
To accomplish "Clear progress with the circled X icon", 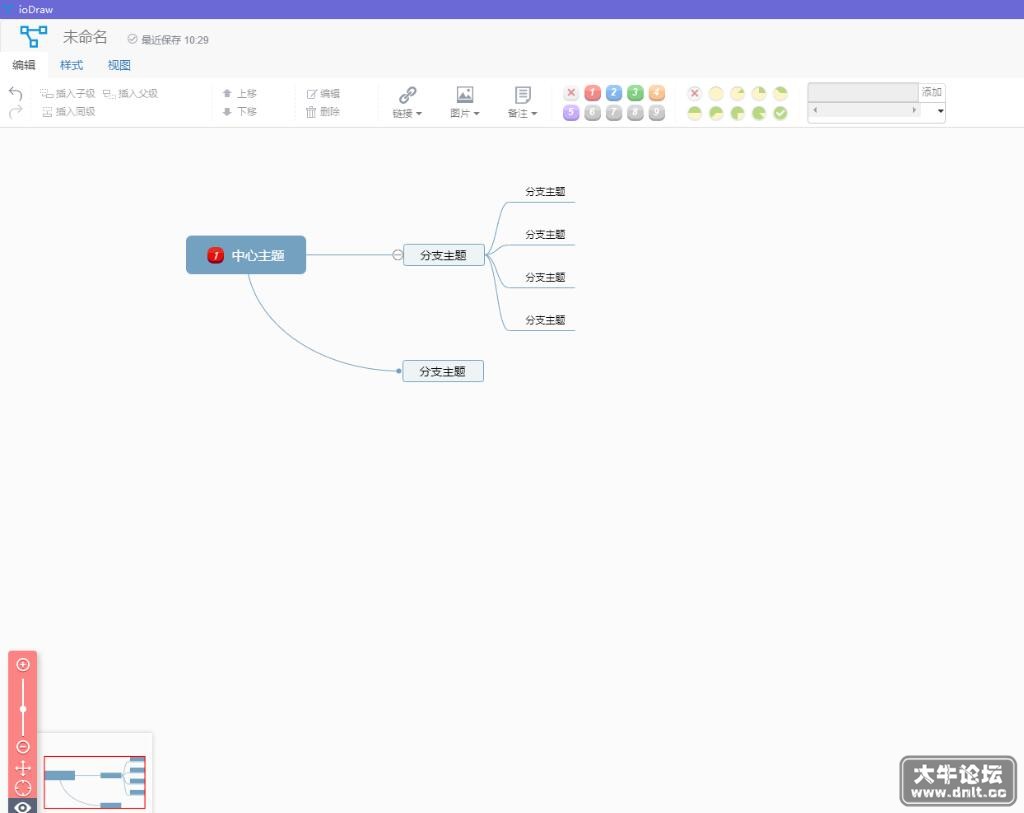I will tap(695, 93).
